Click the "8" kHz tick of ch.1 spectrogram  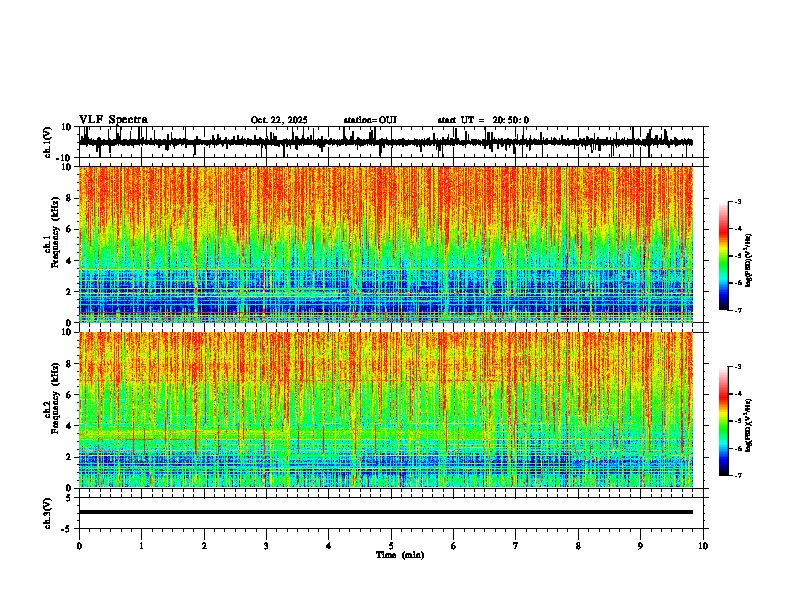coord(70,198)
